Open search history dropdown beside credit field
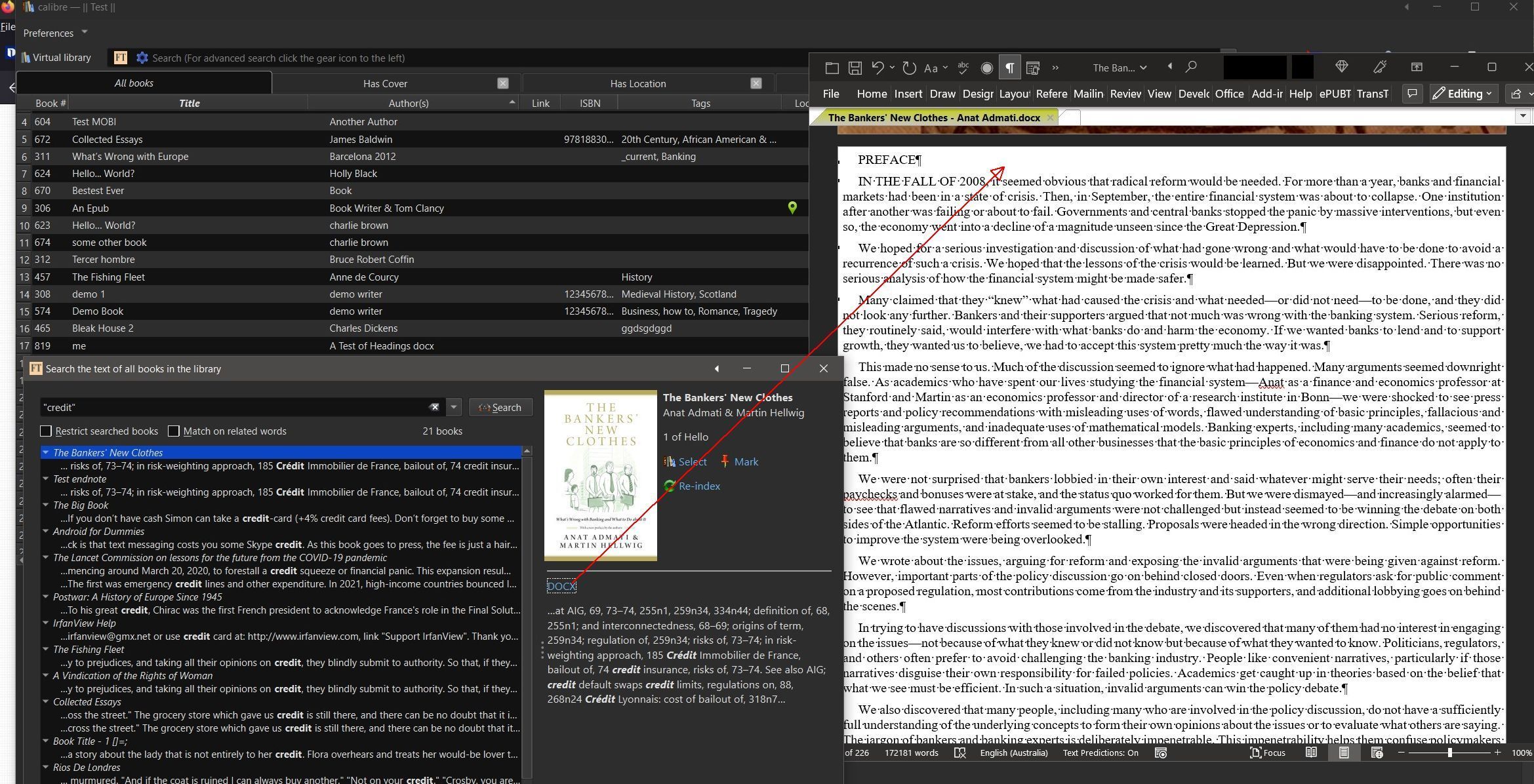 coord(454,407)
